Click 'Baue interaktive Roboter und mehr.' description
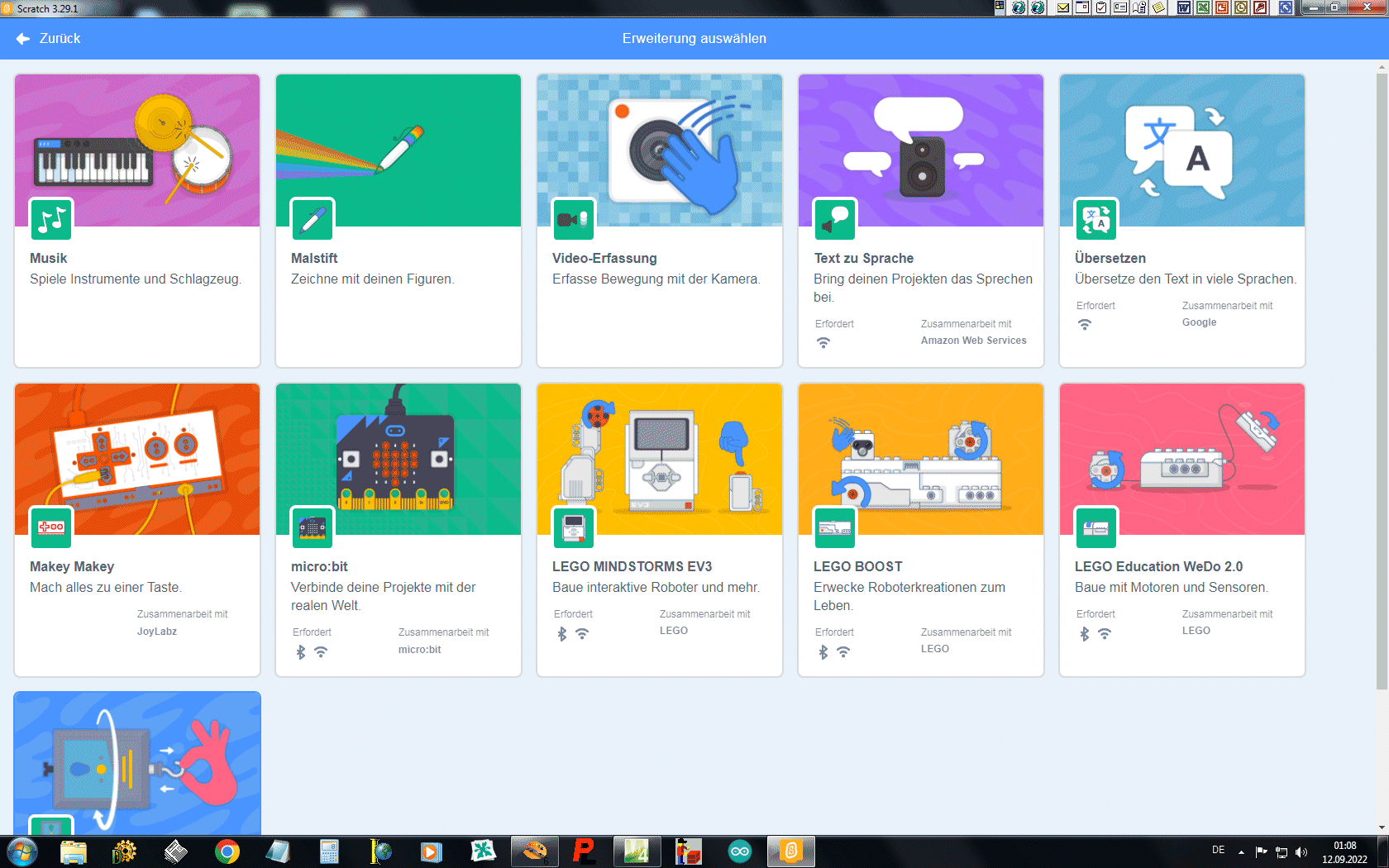Screen dimensions: 1389x868 [x=656, y=588]
